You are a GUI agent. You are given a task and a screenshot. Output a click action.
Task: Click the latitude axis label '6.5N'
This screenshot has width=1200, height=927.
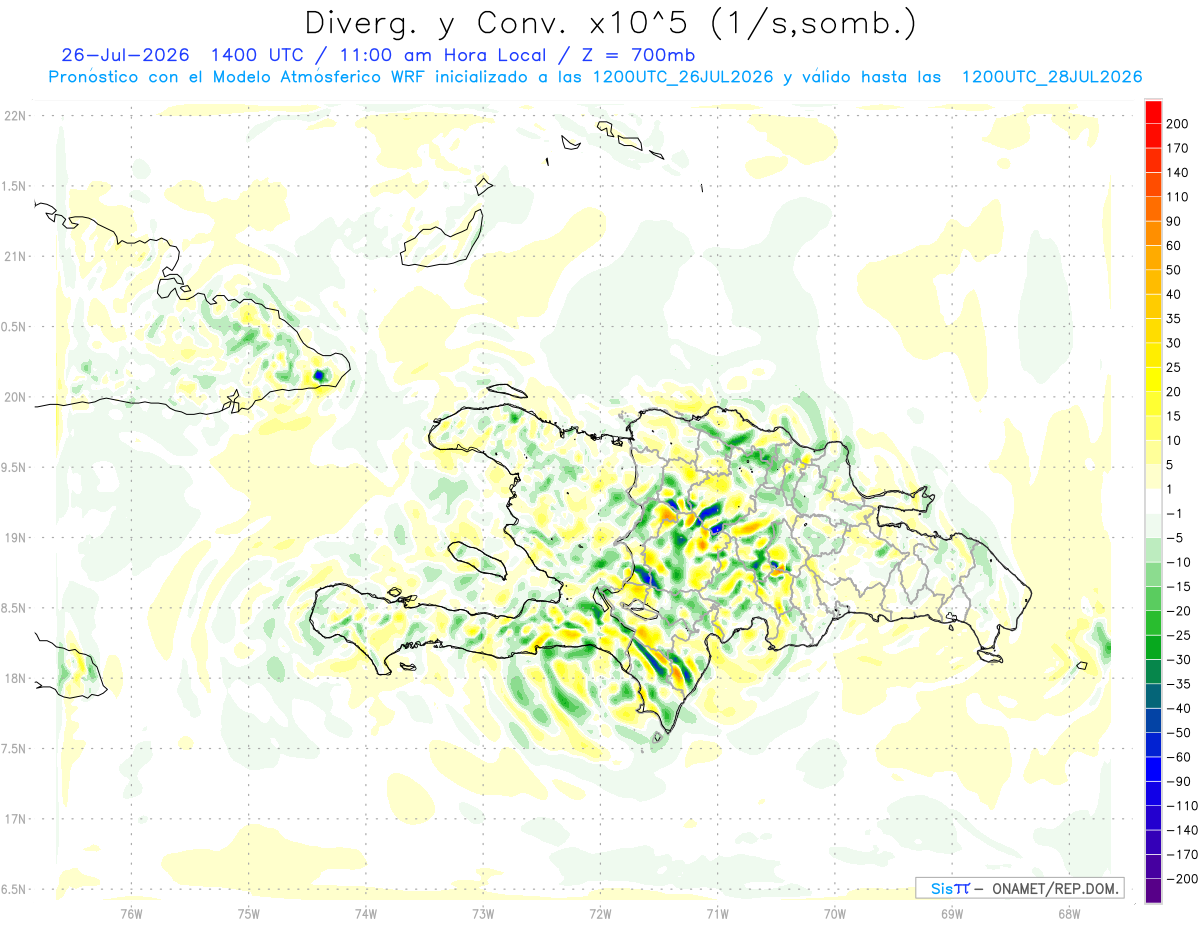pyautogui.click(x=13, y=889)
